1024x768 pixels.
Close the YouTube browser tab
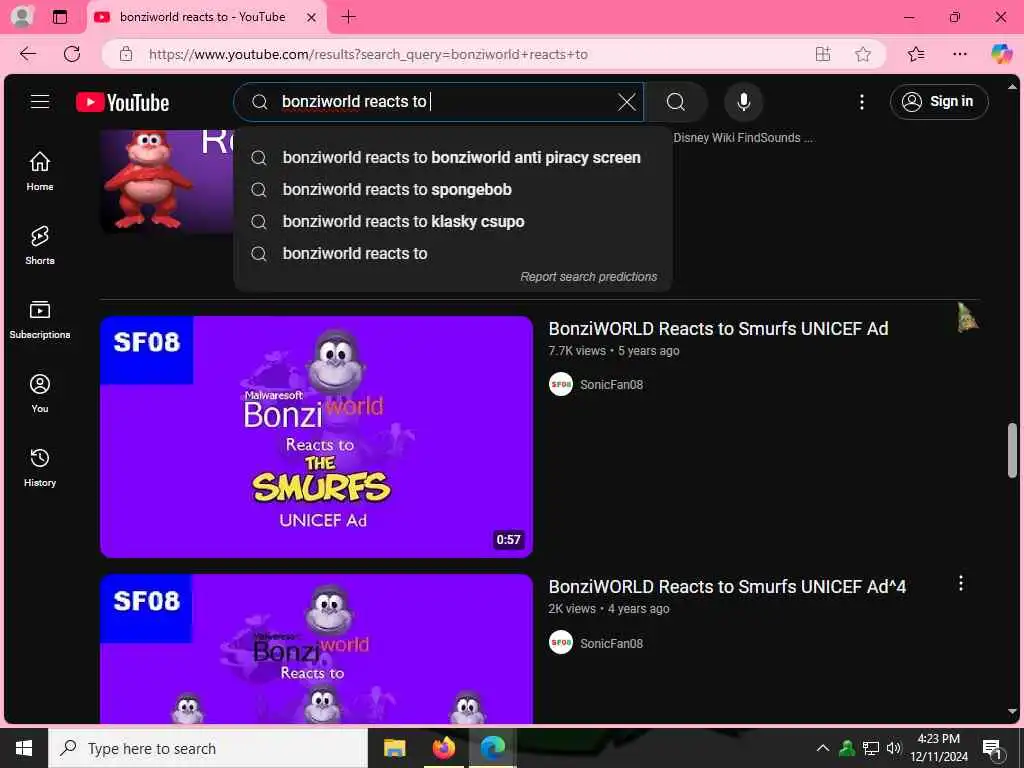pyautogui.click(x=312, y=18)
